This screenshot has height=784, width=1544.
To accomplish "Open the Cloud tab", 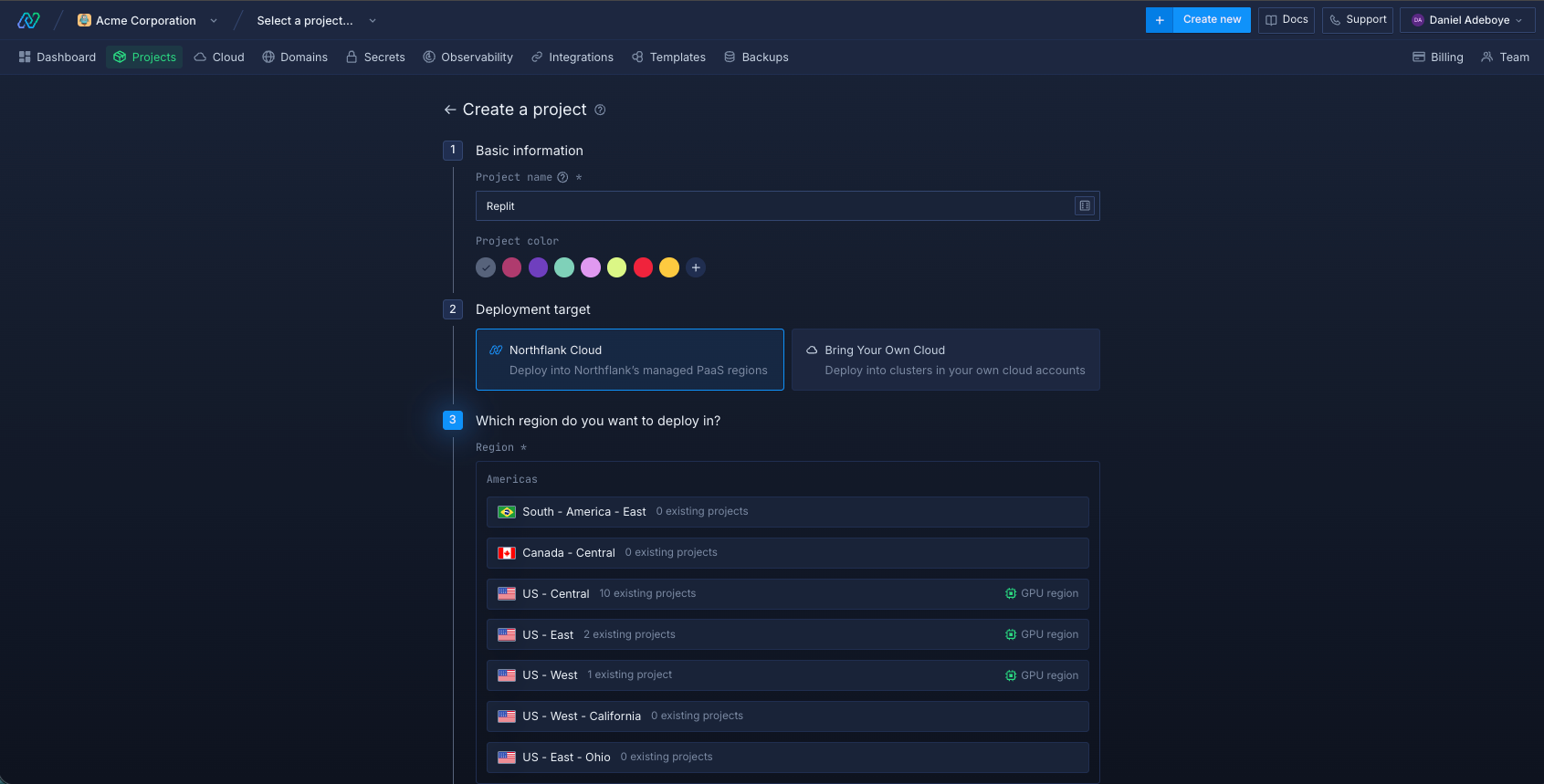I will [x=219, y=57].
